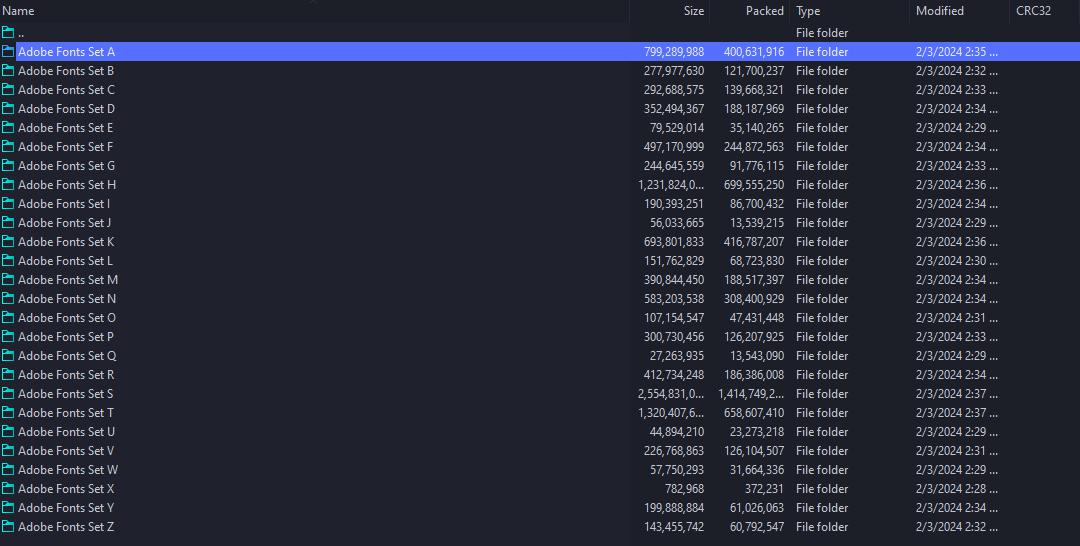Click folder icon of Adobe Fonts Set G
Screen dimensions: 1080x546
8,165
